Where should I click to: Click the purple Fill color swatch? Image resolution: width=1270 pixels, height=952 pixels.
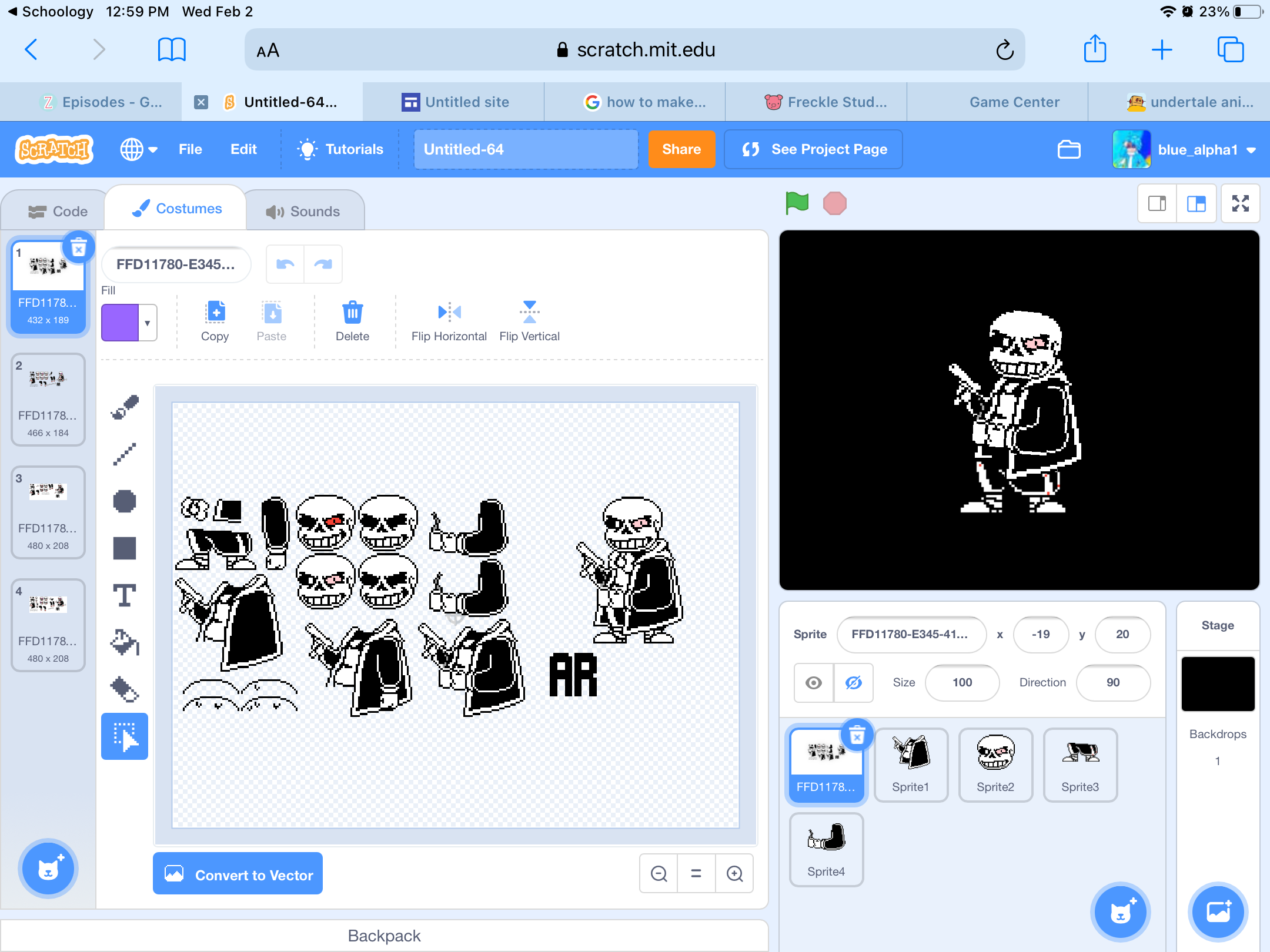[122, 323]
